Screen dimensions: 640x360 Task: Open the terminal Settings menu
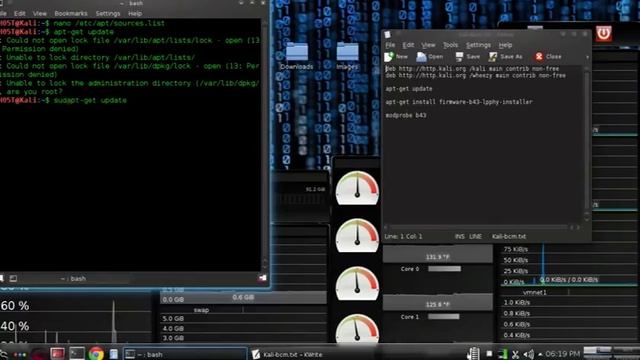pos(108,13)
